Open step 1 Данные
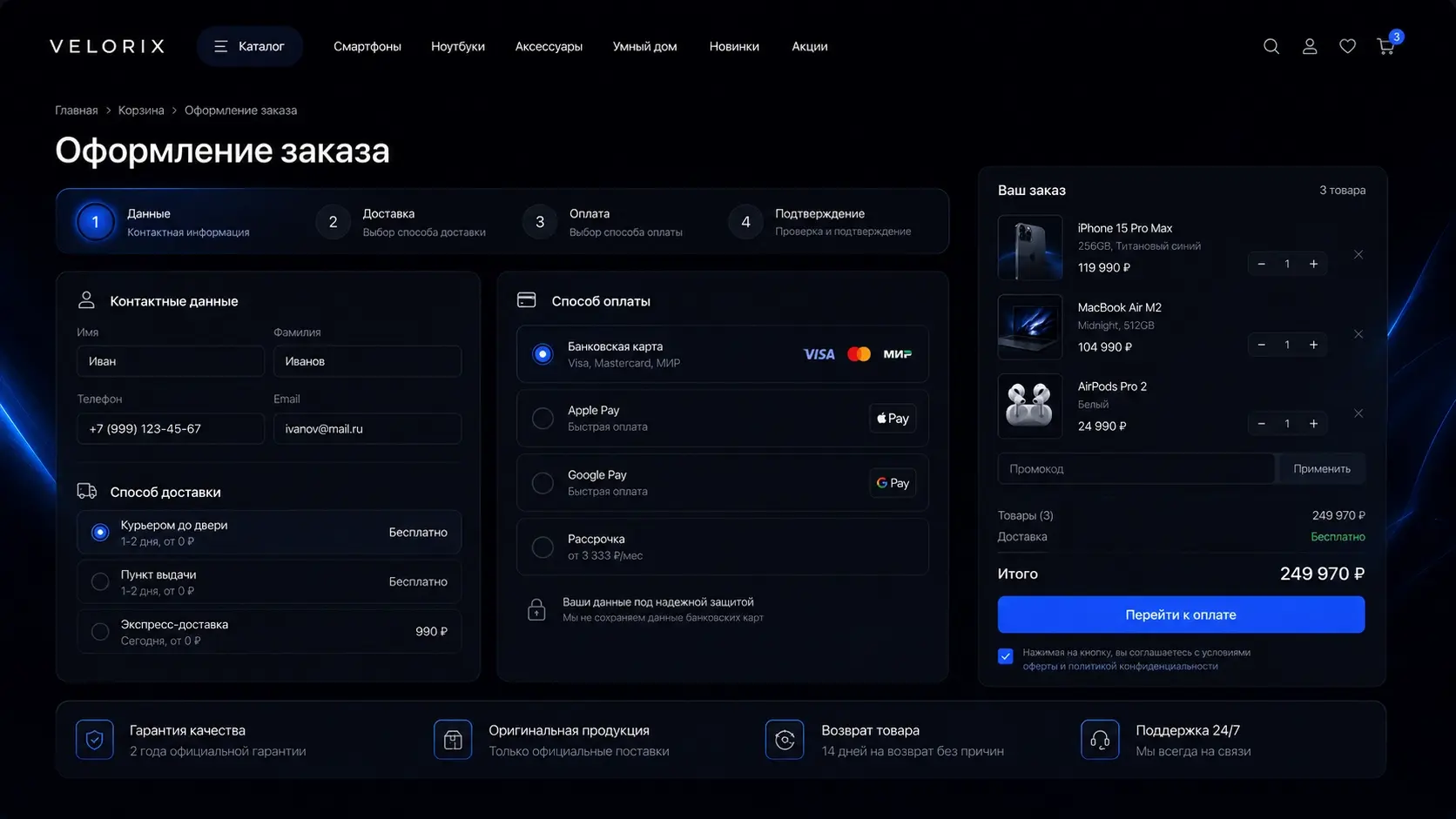Image resolution: width=1456 pixels, height=819 pixels. click(x=163, y=222)
